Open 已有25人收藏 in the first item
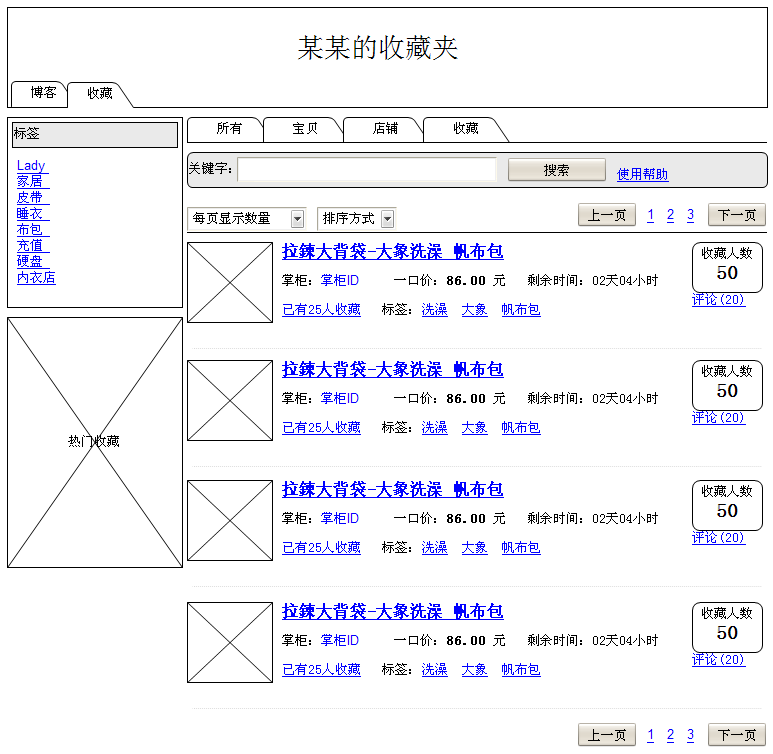The image size is (773, 754). click(x=321, y=310)
